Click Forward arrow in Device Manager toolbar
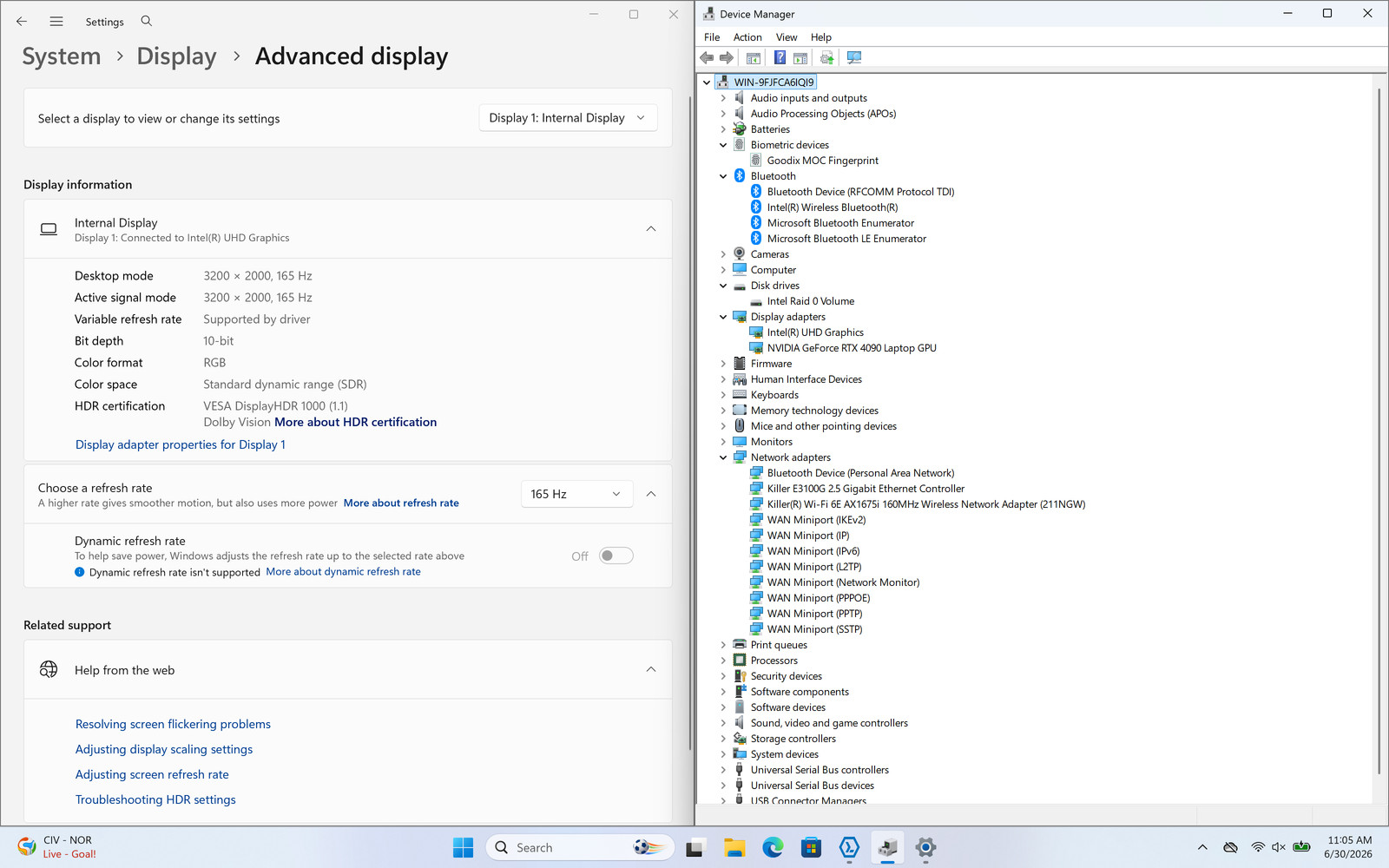 pos(727,57)
